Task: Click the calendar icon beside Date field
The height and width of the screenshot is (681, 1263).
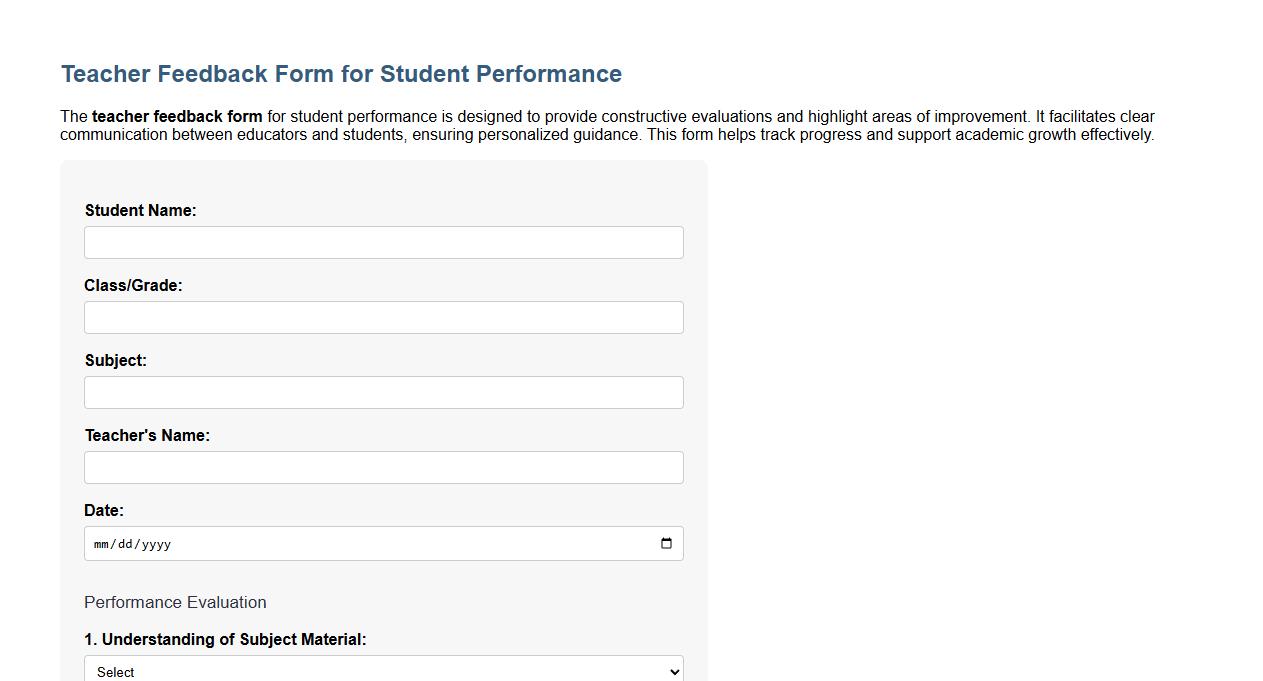Action: point(666,543)
